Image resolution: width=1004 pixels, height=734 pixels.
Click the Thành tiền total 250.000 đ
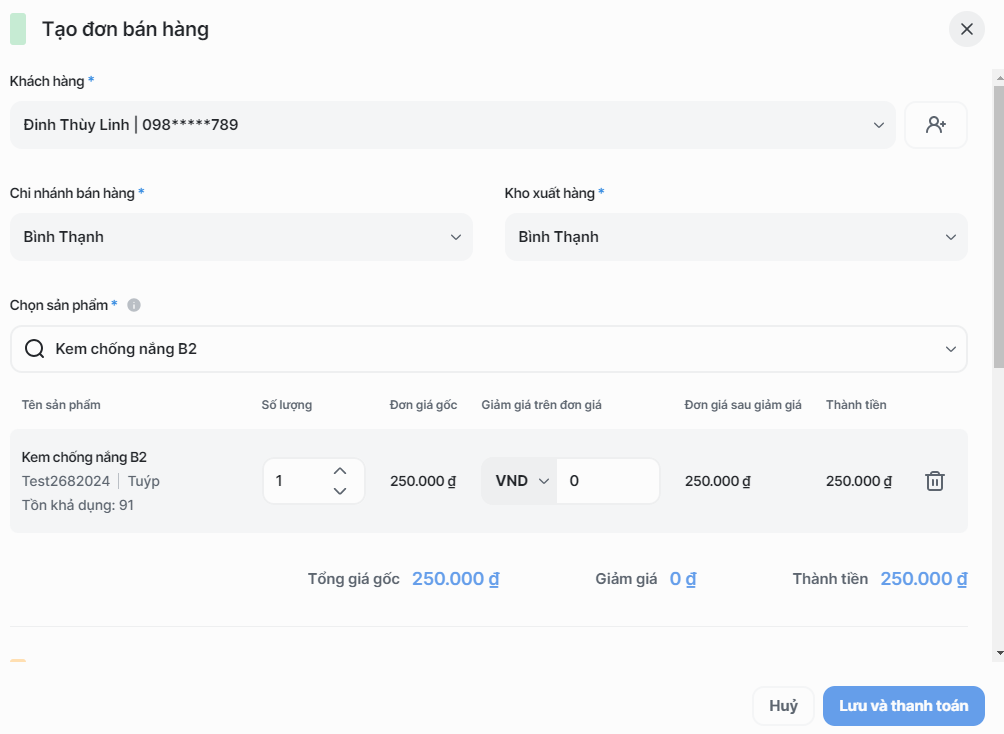923,579
